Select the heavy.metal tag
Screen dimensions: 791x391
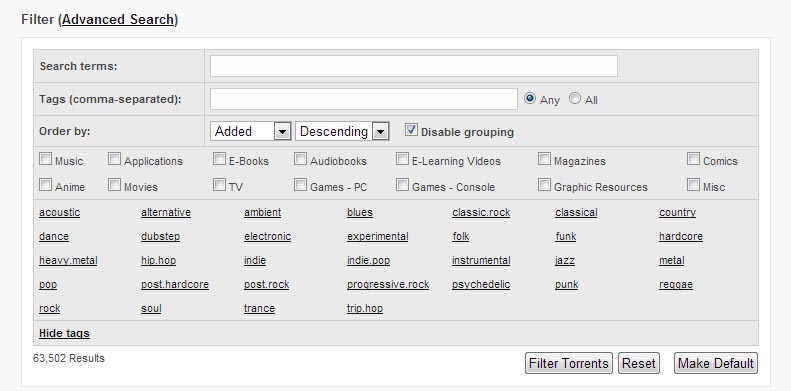68,261
